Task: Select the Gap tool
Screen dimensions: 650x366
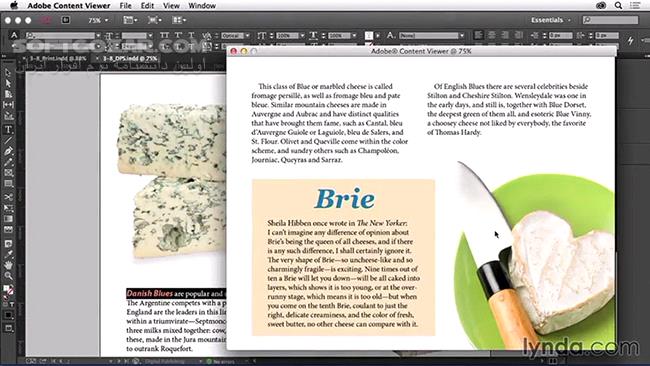Action: point(8,104)
